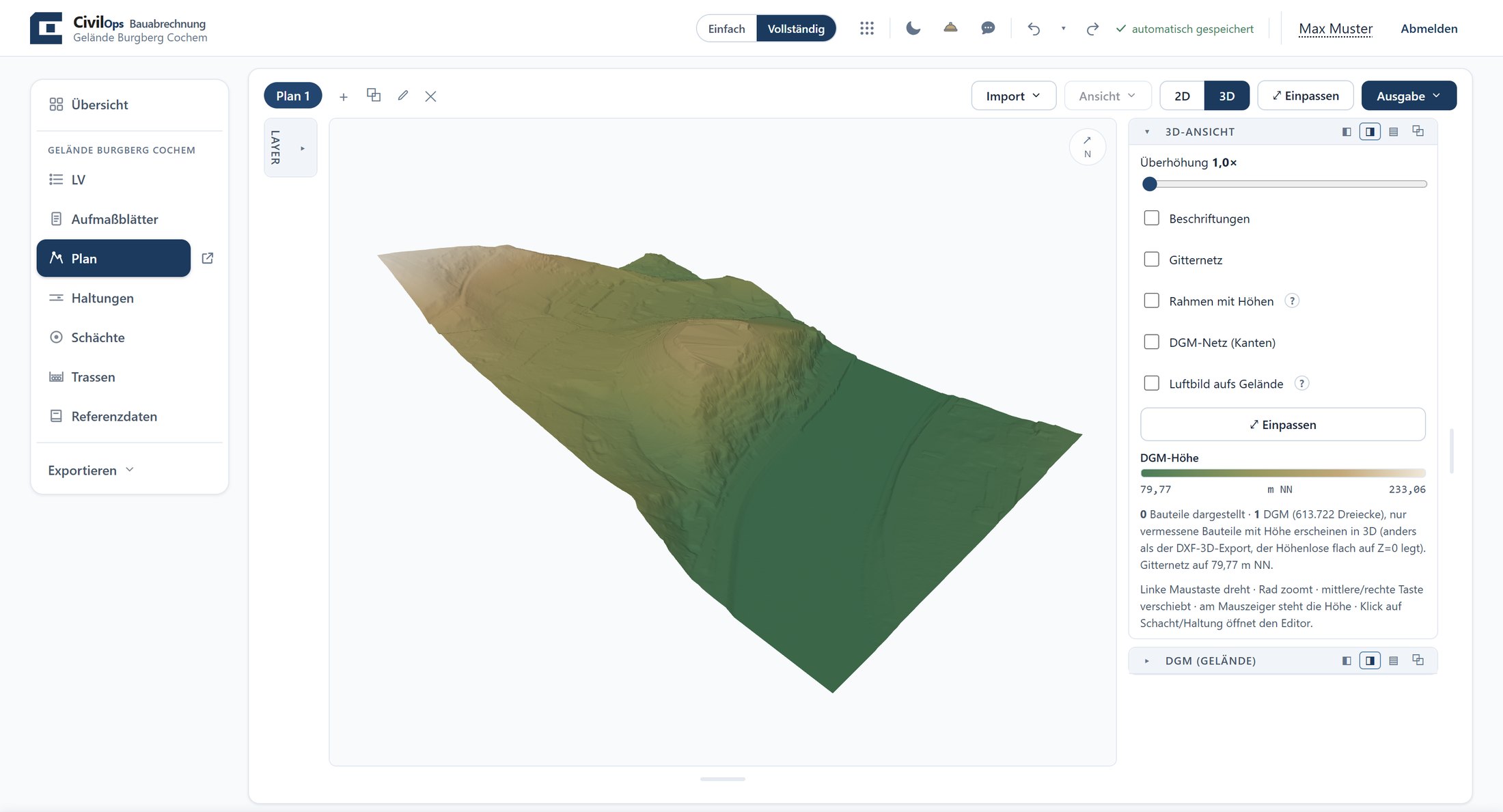The height and width of the screenshot is (812, 1503).
Task: Toggle DGM-Netz (Kanten) checkbox
Action: coord(1152,342)
